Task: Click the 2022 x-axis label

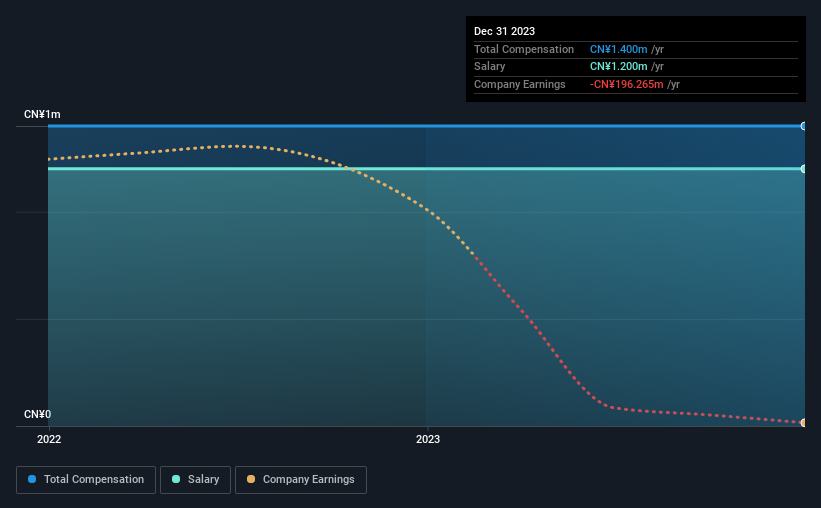Action: click(49, 439)
